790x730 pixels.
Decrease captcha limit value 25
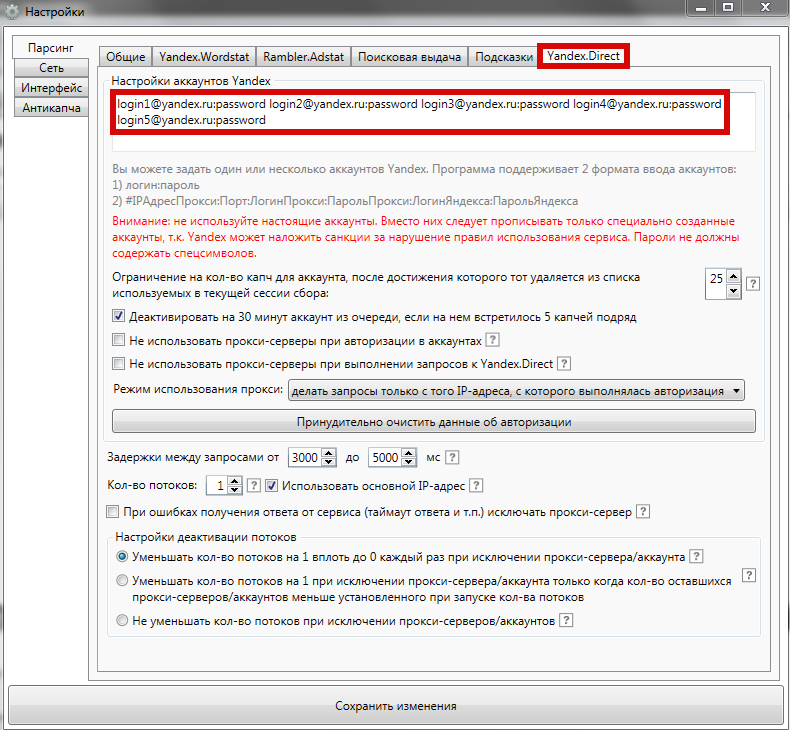pyautogui.click(x=734, y=291)
